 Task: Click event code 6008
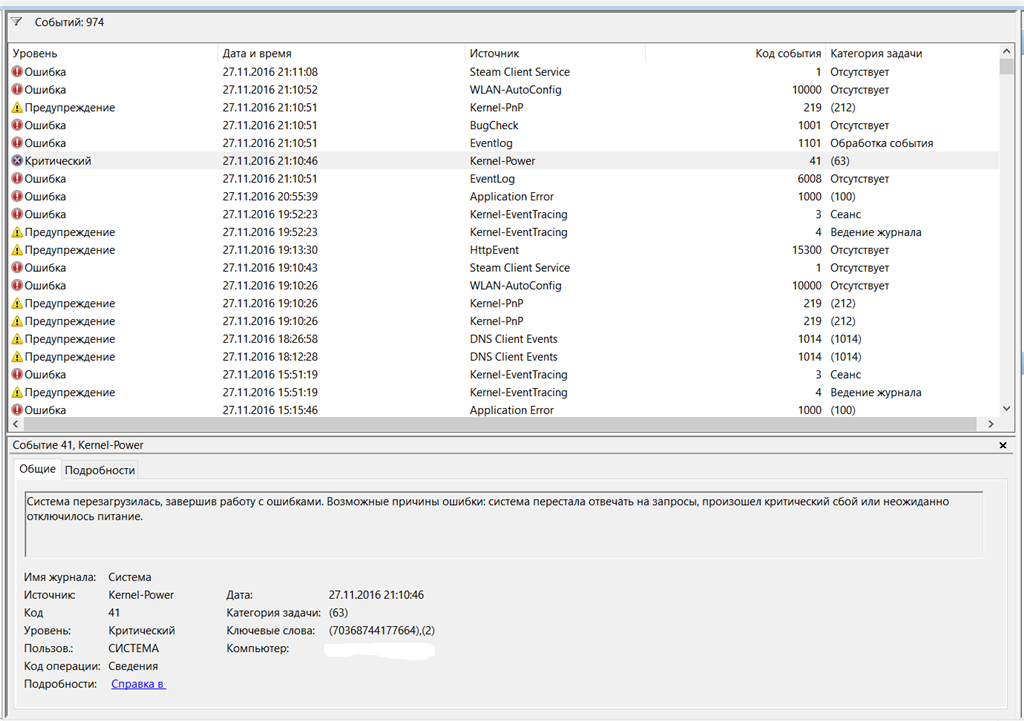pos(809,178)
